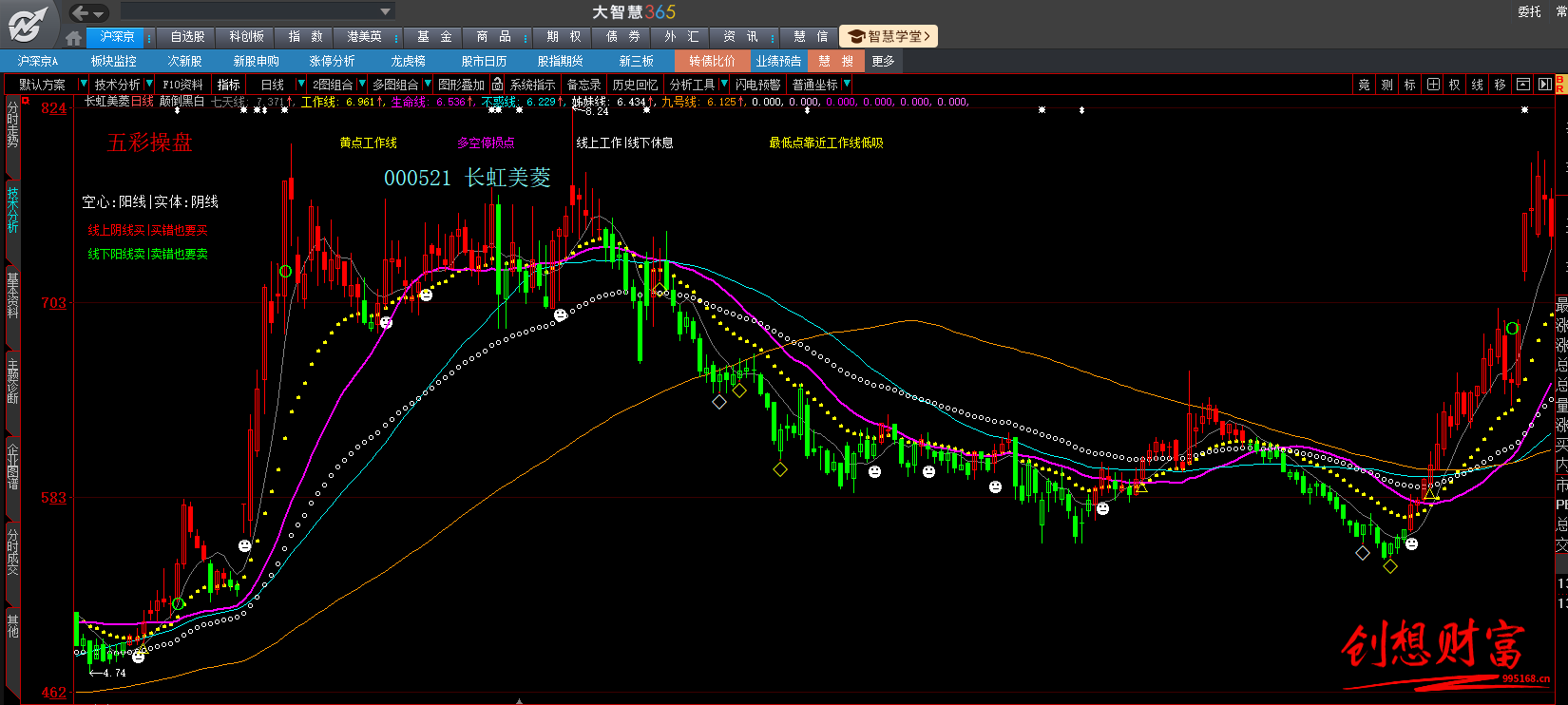Viewport: 1568px width, 705px height.
Task: Toggle the 移 move button
Action: point(1500,85)
